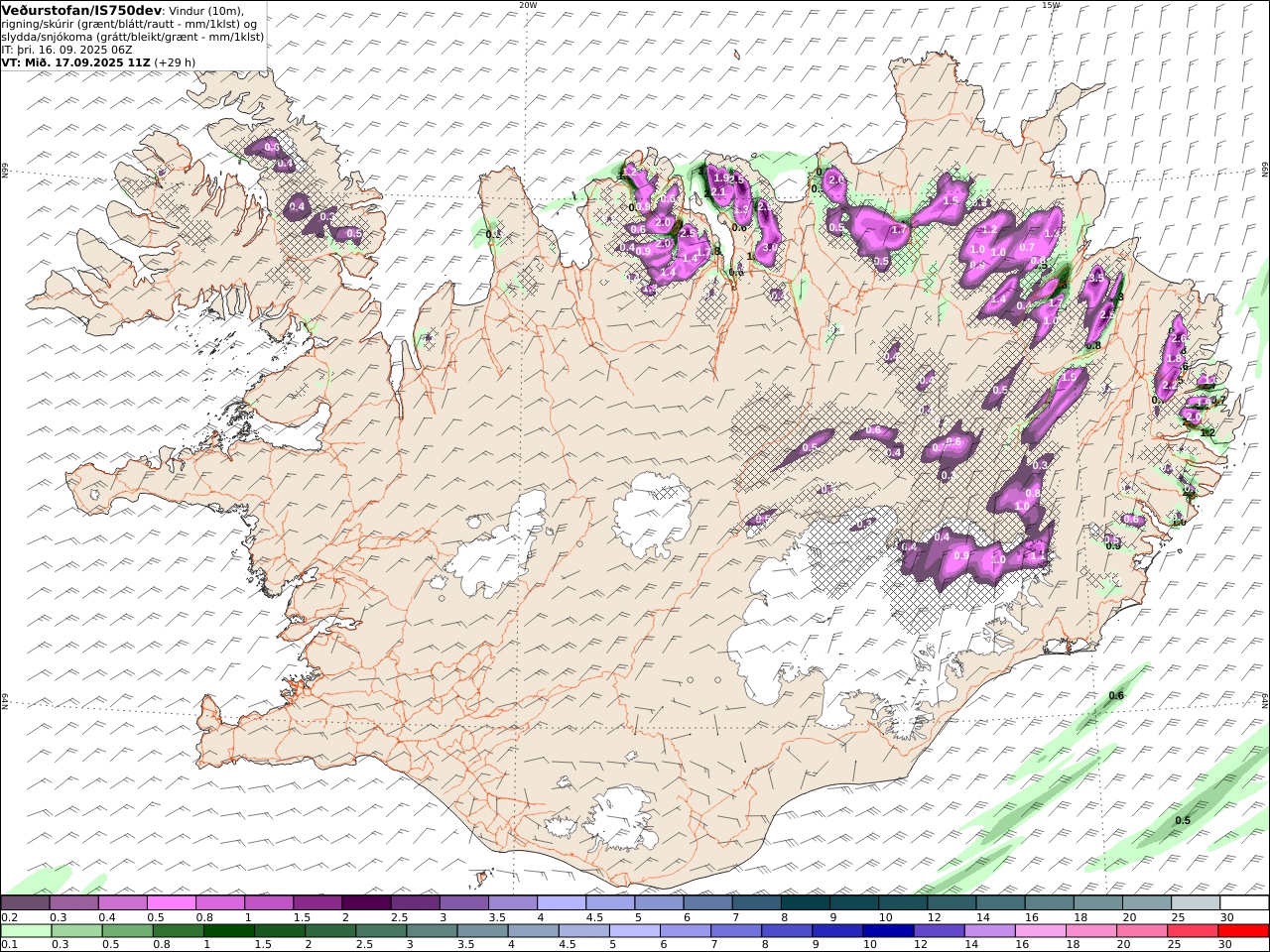Screen dimensions: 1270x952
Task: Pick red lower swatch between 25 and 30
Action: [1192, 931]
